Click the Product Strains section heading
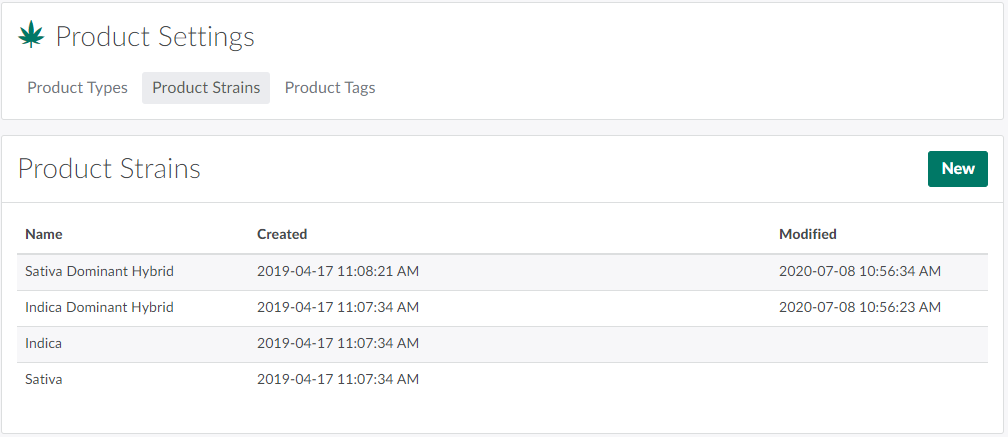Image resolution: width=1008 pixels, height=437 pixels. 110,169
